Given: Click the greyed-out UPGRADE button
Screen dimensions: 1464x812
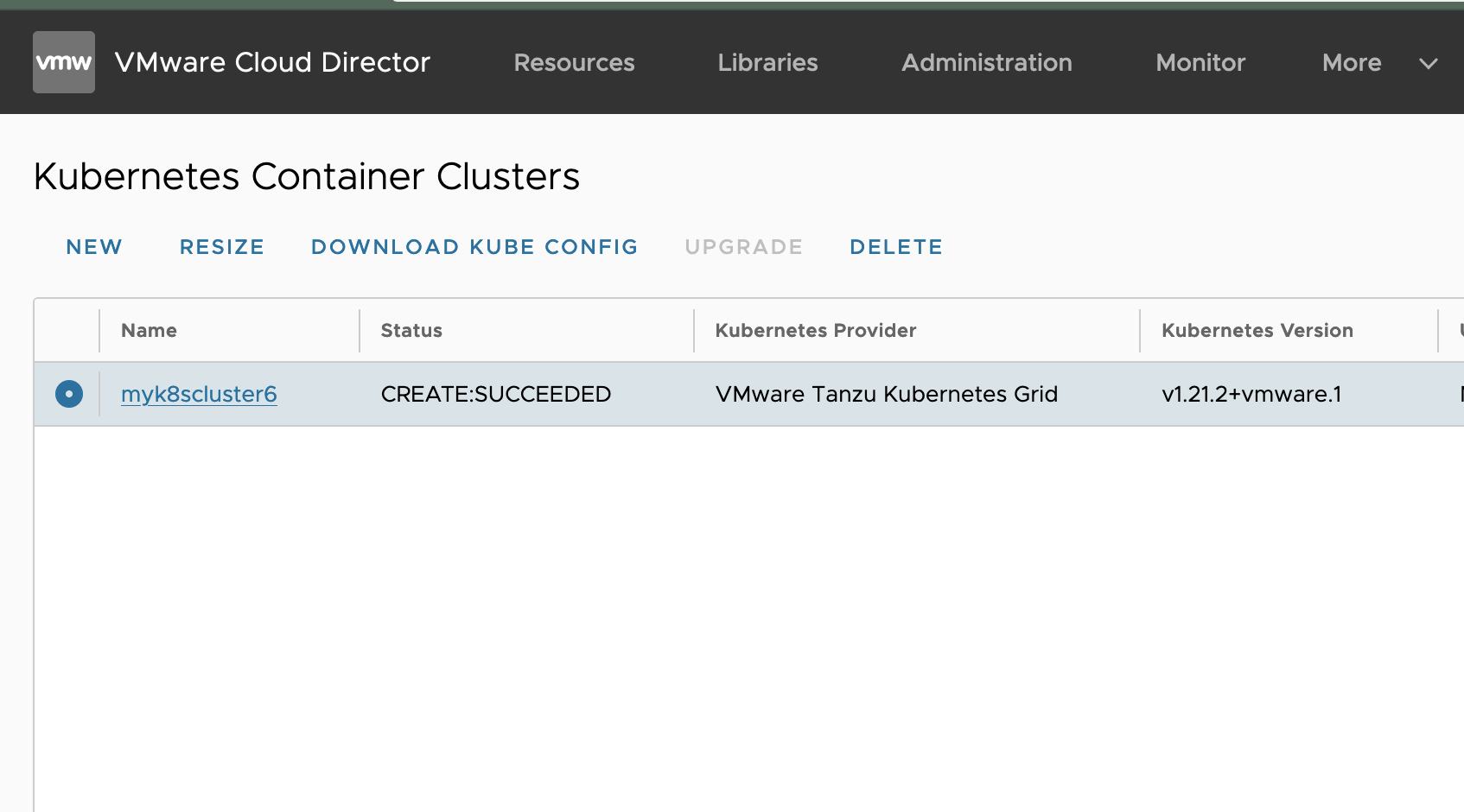Looking at the screenshot, I should tap(743, 247).
